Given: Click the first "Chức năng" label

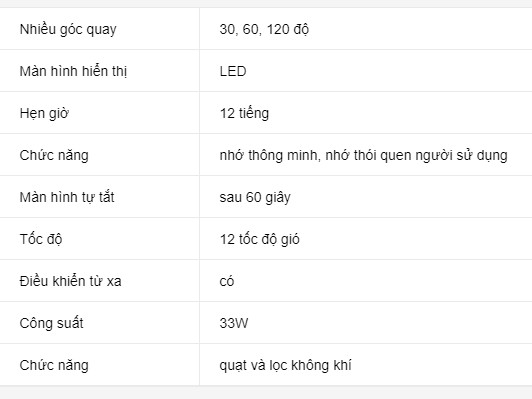Looking at the screenshot, I should point(54,155).
